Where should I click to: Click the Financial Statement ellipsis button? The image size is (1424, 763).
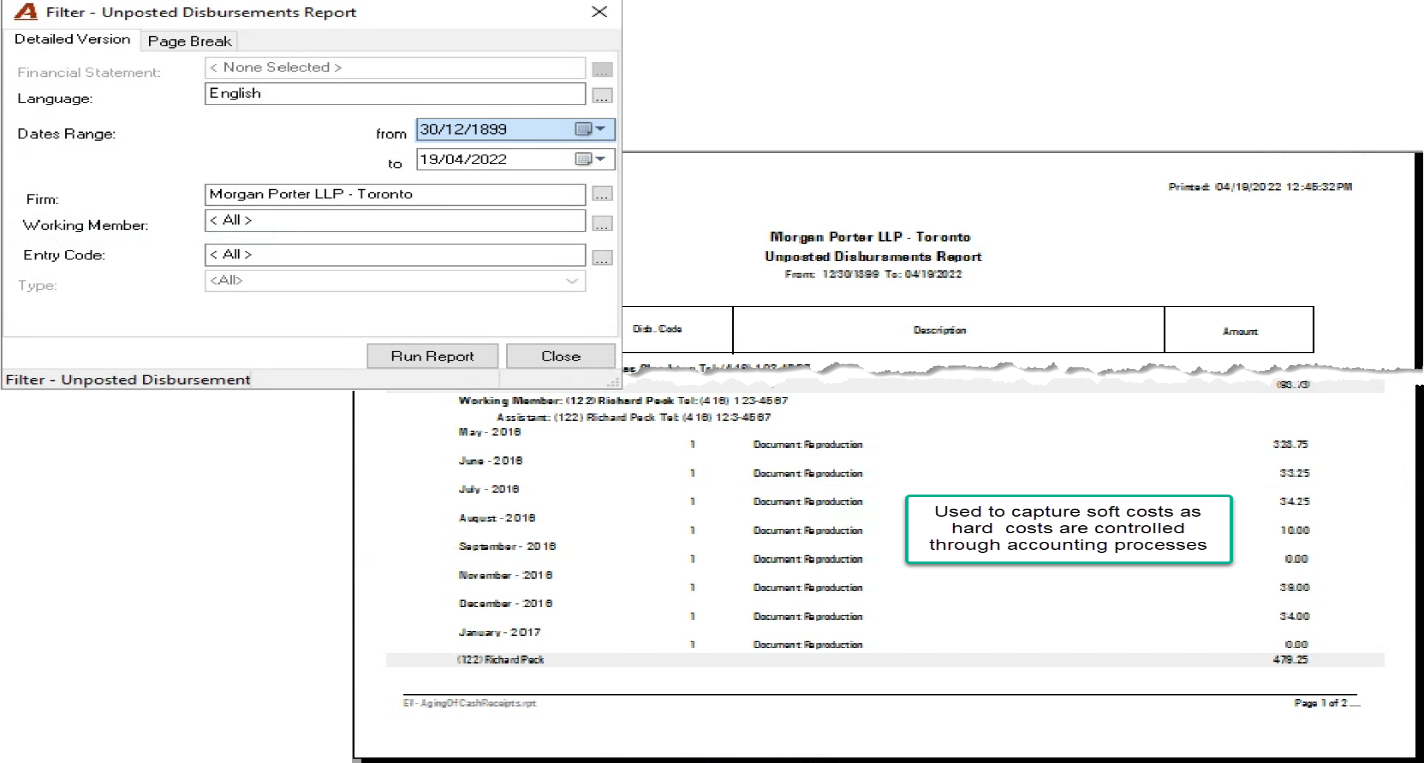[x=601, y=70]
